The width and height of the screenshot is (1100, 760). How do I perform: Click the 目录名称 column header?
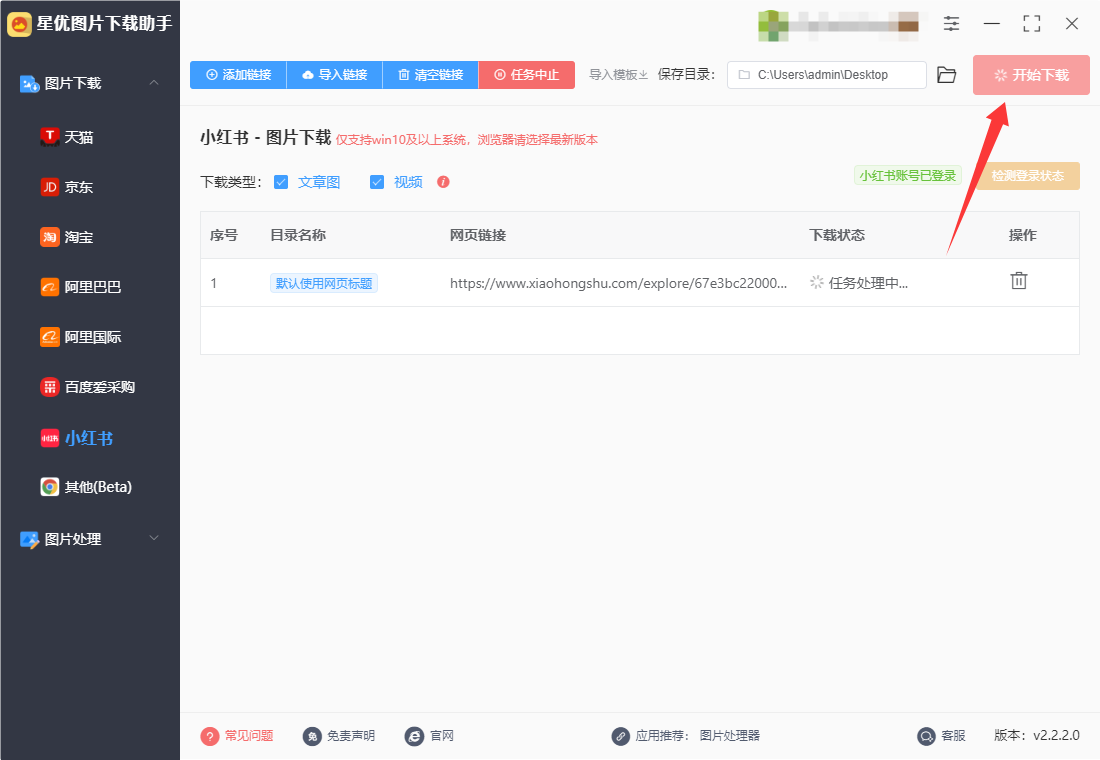[298, 235]
